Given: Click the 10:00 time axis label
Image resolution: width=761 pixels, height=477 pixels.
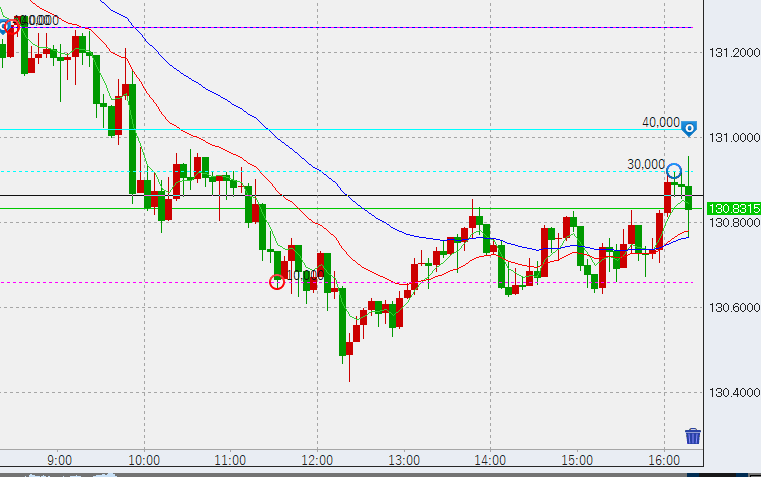Looking at the screenshot, I should [145, 461].
